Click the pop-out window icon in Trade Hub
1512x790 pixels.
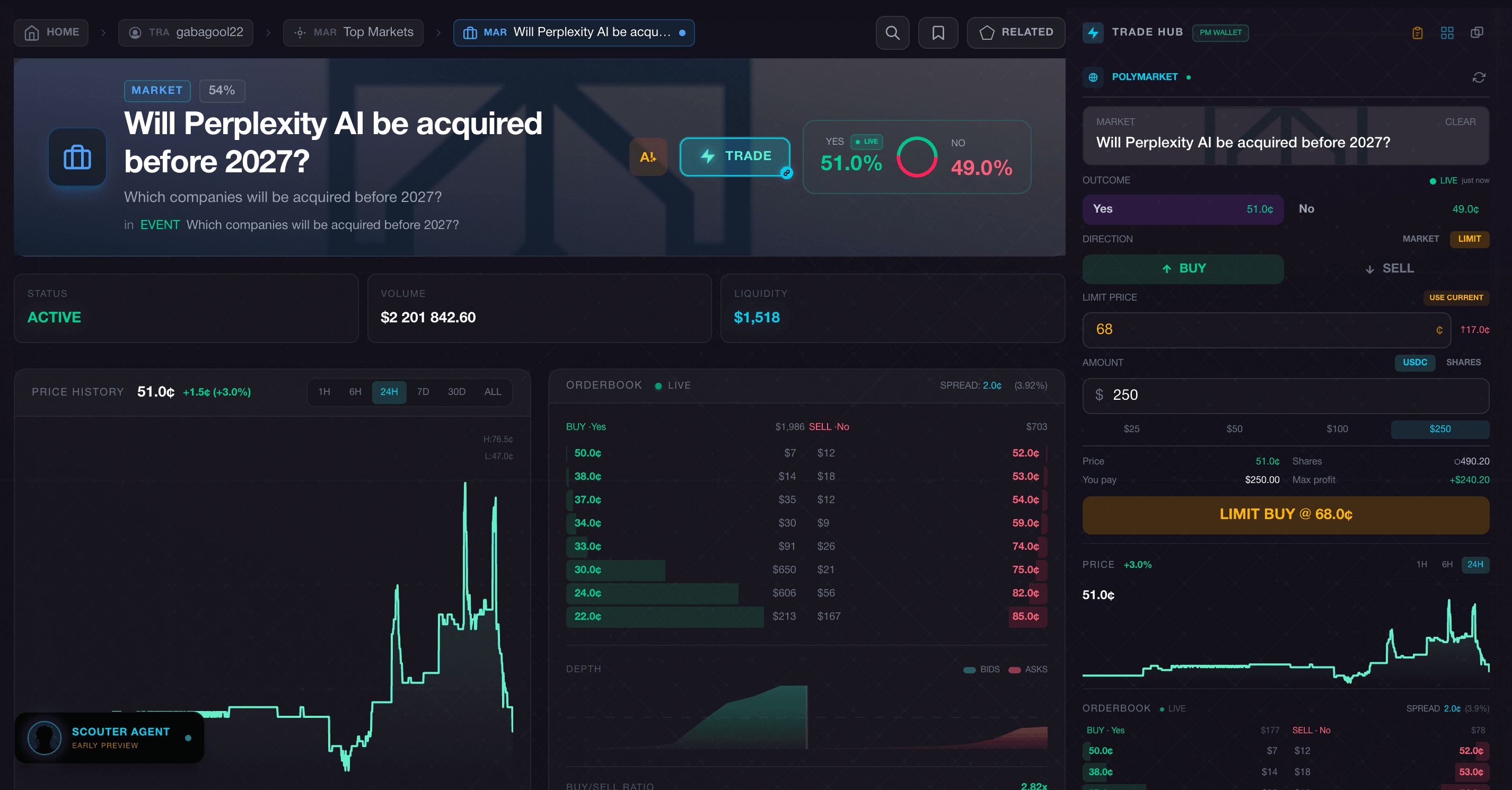(x=1477, y=33)
